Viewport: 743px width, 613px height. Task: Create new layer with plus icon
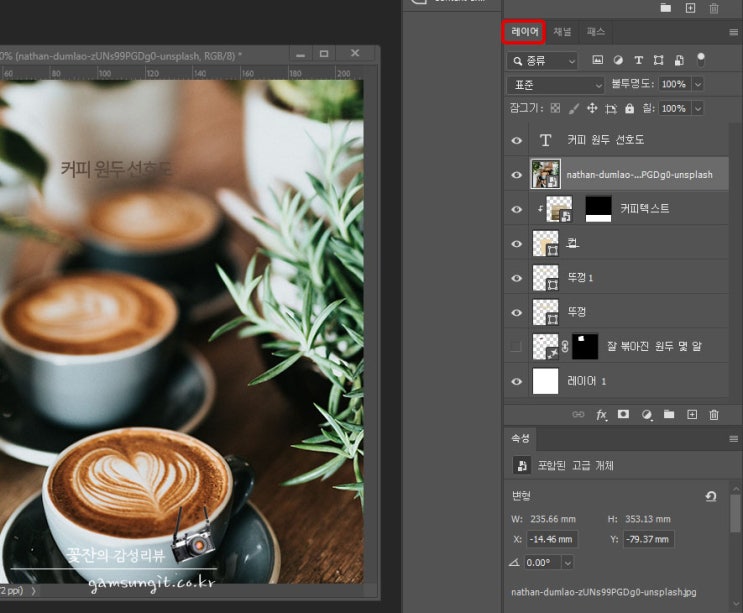[x=691, y=415]
